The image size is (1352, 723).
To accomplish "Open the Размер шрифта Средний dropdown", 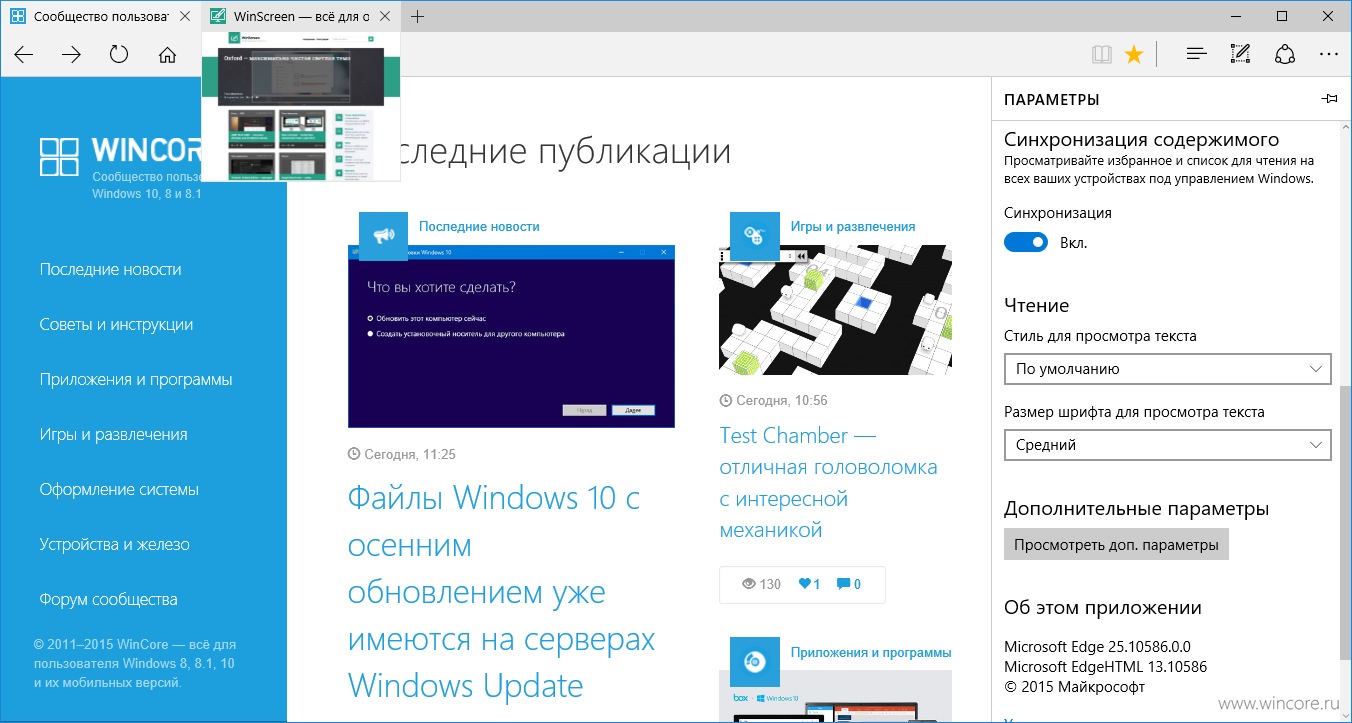I will pos(1167,445).
